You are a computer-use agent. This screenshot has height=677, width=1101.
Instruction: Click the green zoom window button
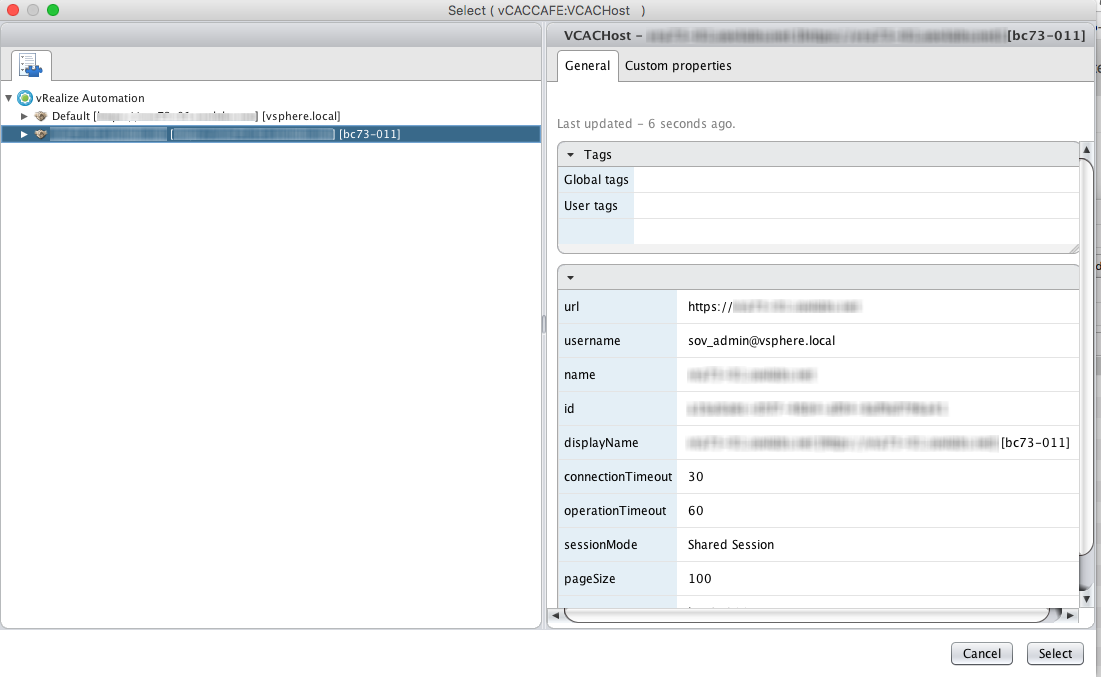point(53,10)
